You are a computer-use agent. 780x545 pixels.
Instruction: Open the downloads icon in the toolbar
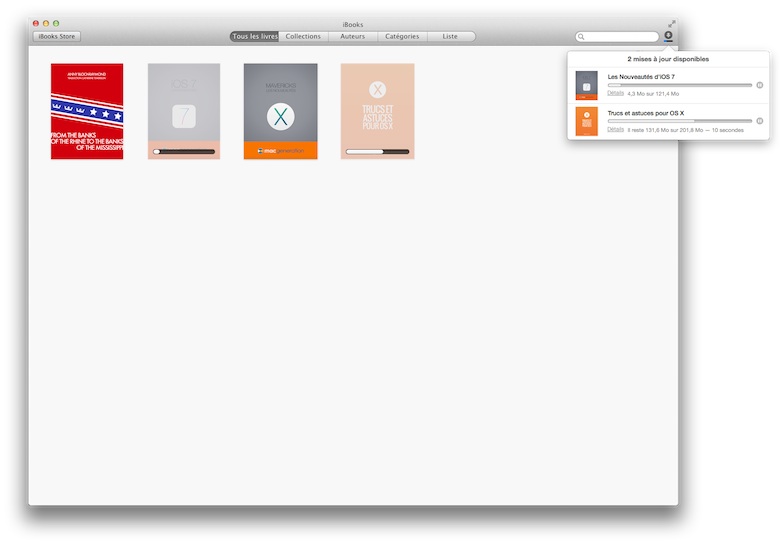coord(668,36)
